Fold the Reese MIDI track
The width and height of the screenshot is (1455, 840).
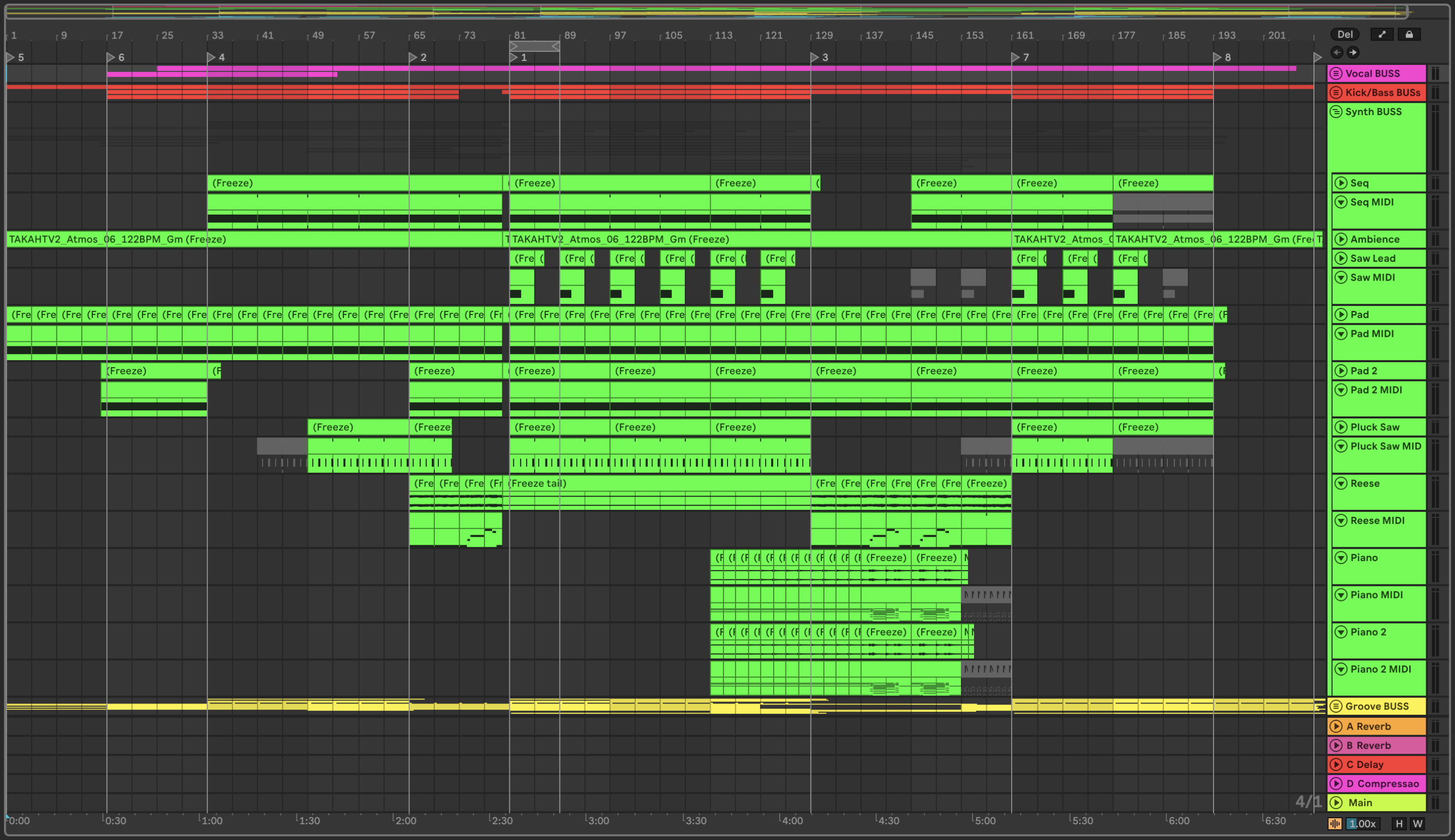coord(1341,520)
